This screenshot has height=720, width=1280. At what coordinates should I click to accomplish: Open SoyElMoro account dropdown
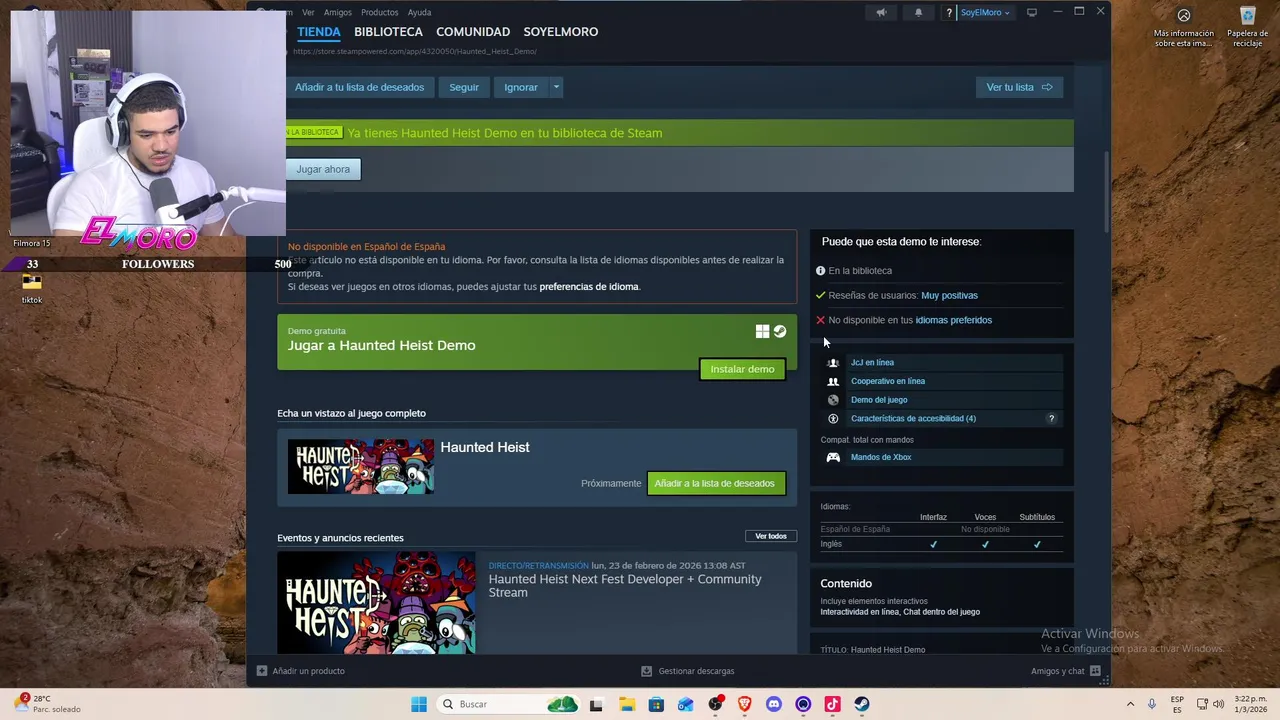coord(985,12)
